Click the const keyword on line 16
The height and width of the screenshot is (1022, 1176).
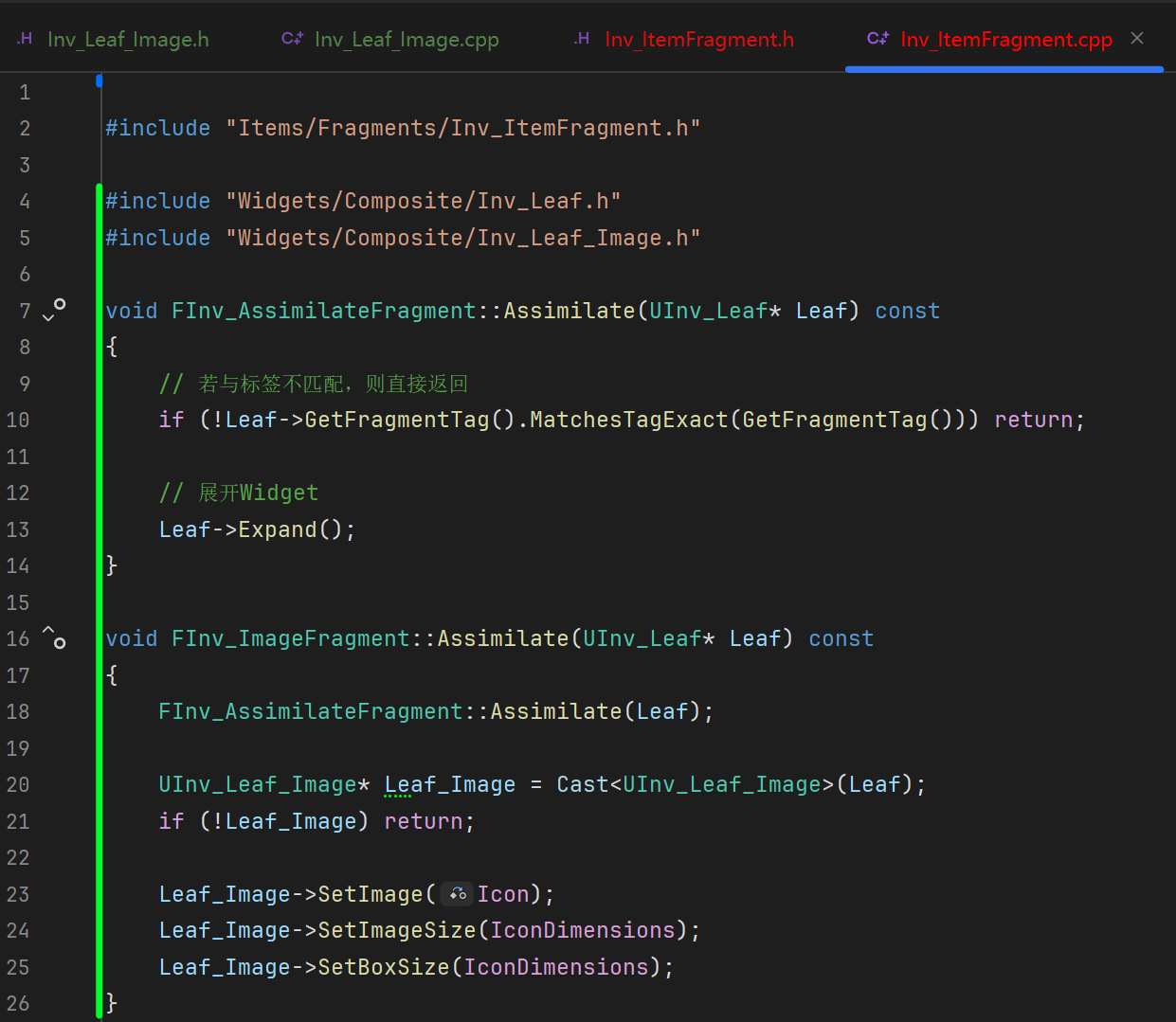click(841, 638)
